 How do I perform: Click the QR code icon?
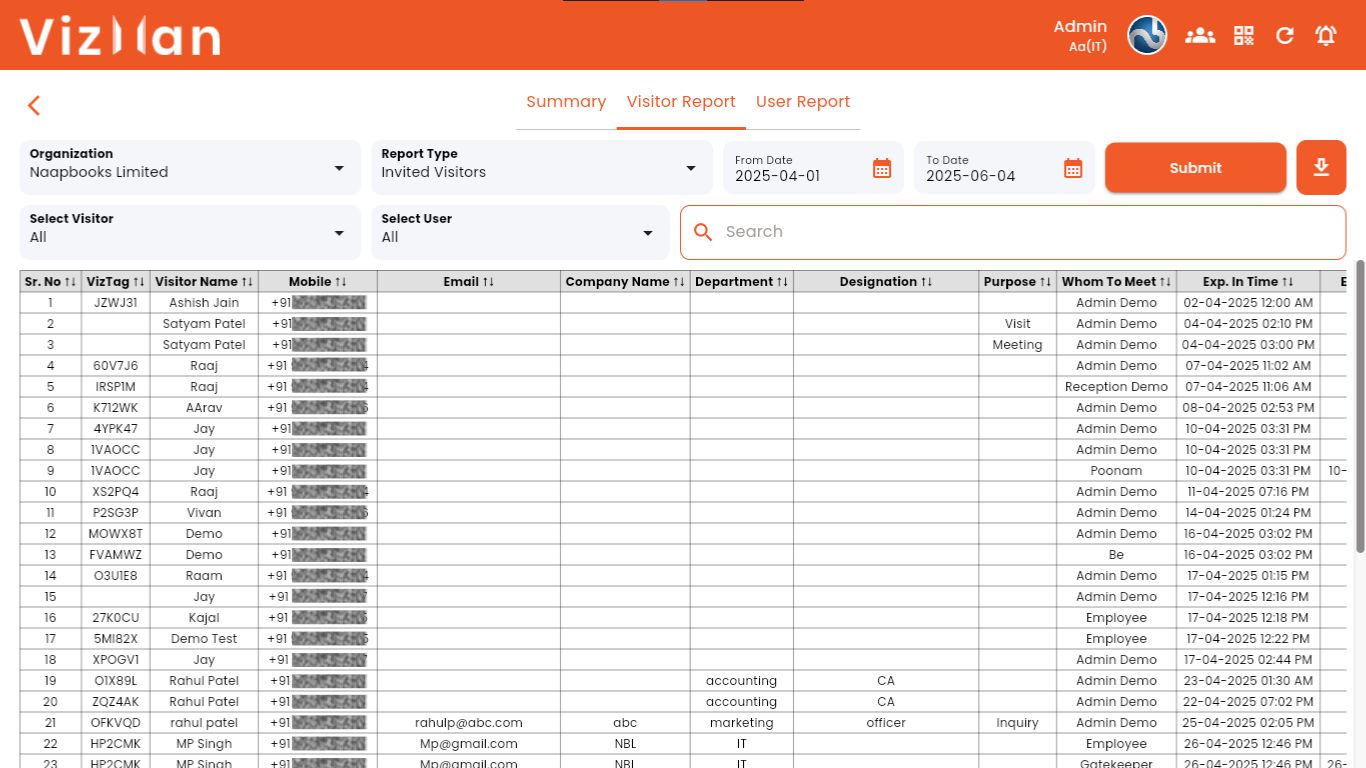point(1243,36)
